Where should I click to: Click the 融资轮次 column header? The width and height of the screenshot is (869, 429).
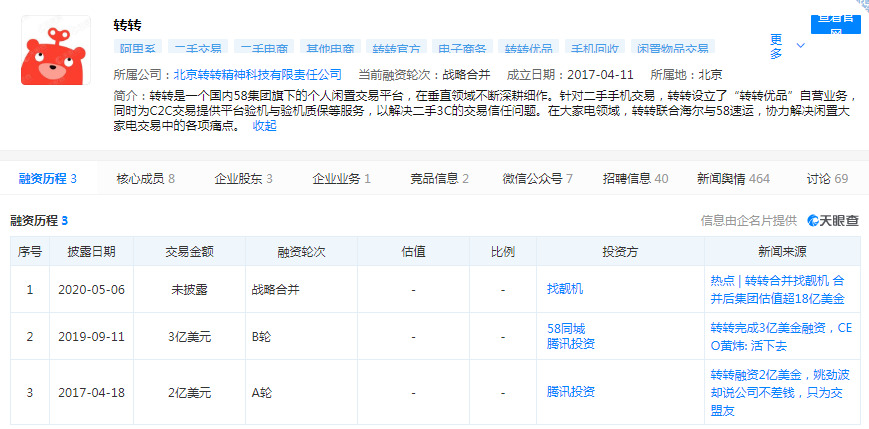pos(301,252)
